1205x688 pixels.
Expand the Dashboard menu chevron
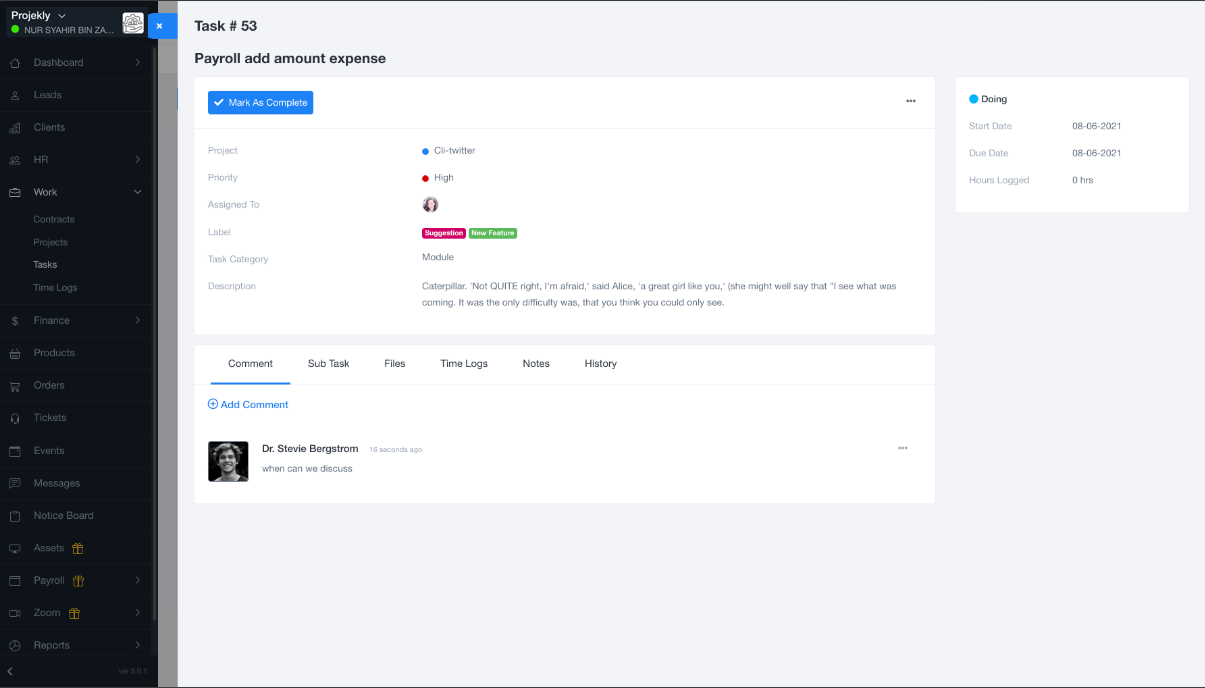coord(138,63)
